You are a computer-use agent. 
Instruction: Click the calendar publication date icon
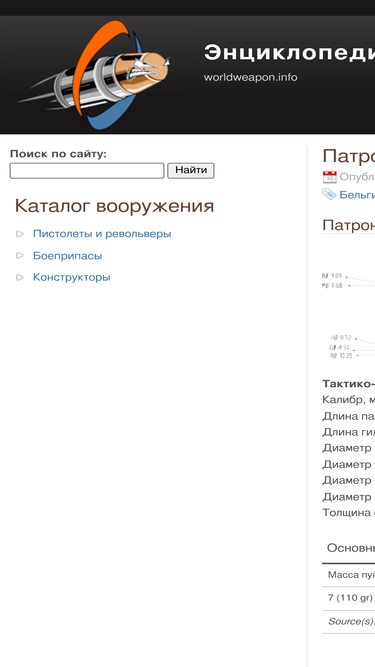click(330, 177)
